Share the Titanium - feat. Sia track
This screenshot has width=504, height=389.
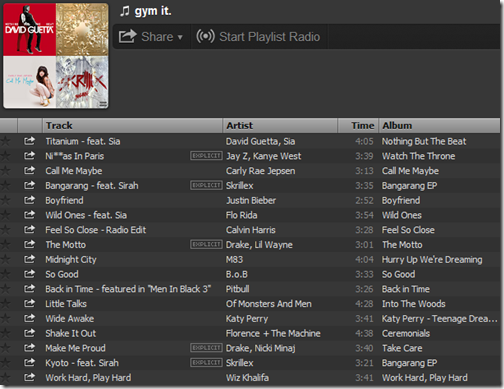(29, 141)
